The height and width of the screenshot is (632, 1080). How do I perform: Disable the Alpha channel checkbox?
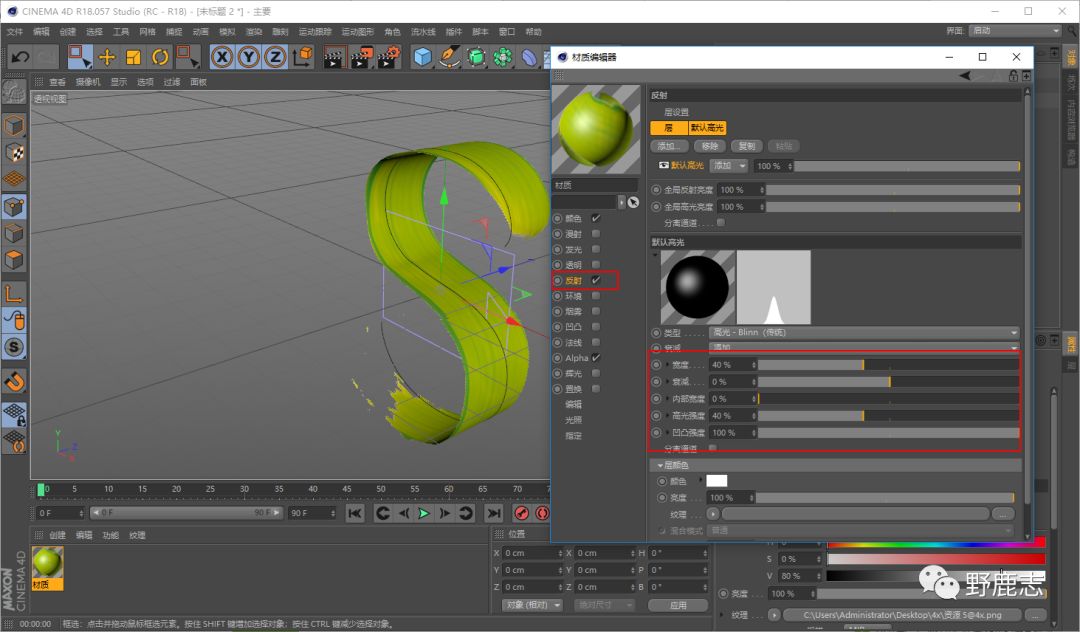(x=596, y=358)
